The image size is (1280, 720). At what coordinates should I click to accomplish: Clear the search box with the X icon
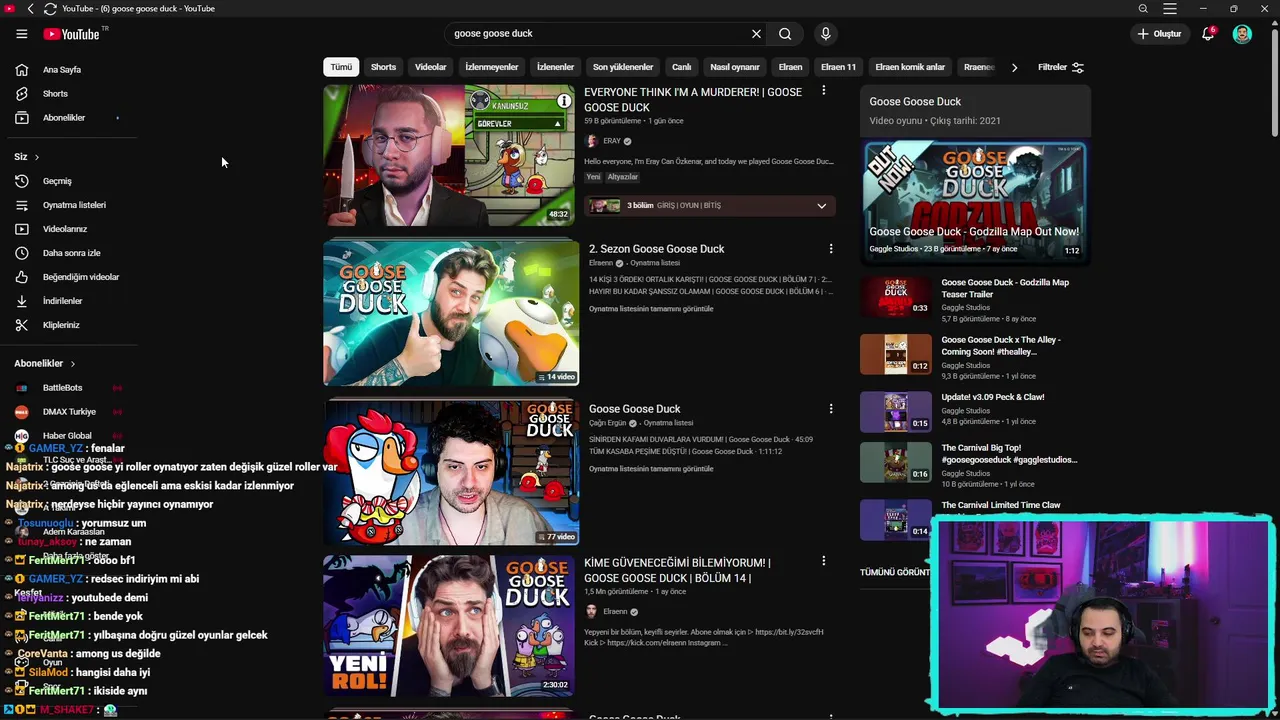pos(756,34)
